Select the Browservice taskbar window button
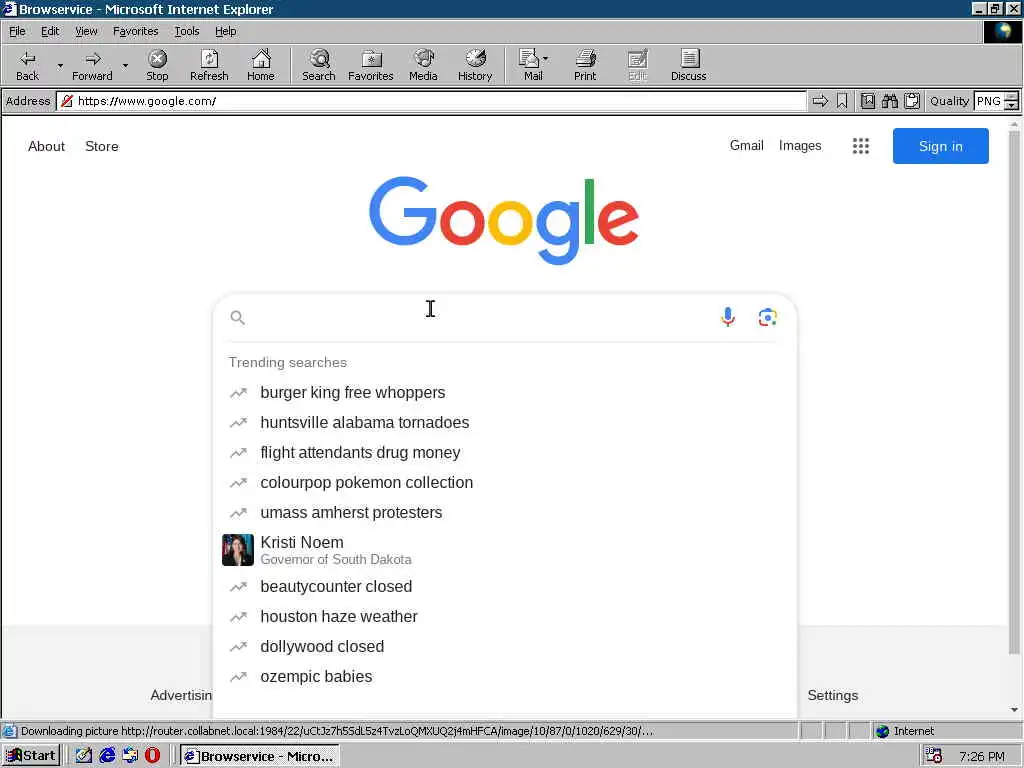This screenshot has width=1024, height=768. point(259,756)
